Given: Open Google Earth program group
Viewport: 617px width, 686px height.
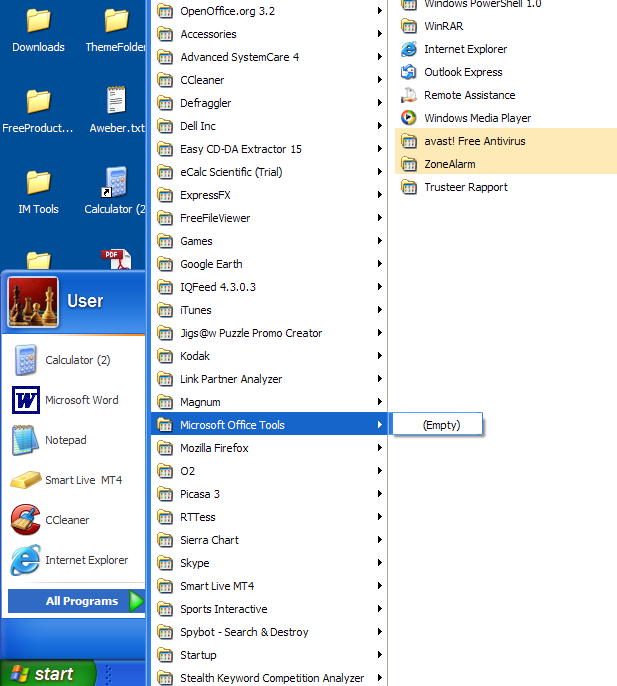Looking at the screenshot, I should pyautogui.click(x=269, y=264).
